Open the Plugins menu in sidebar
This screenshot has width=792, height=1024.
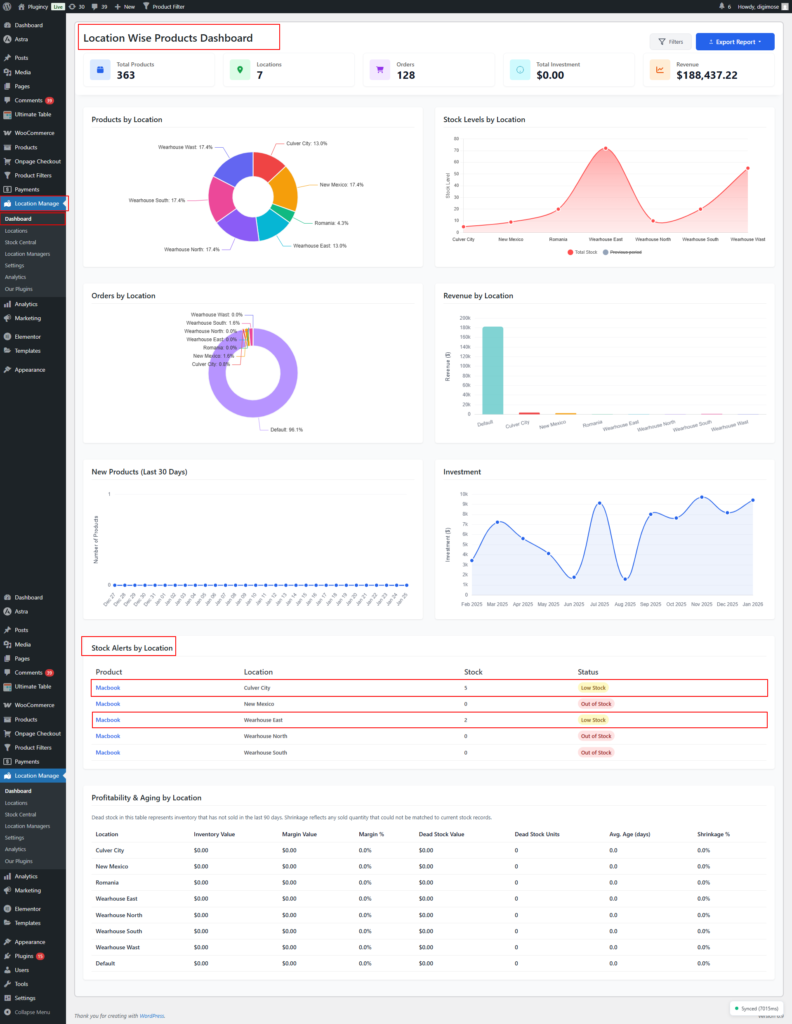click(x=24, y=955)
